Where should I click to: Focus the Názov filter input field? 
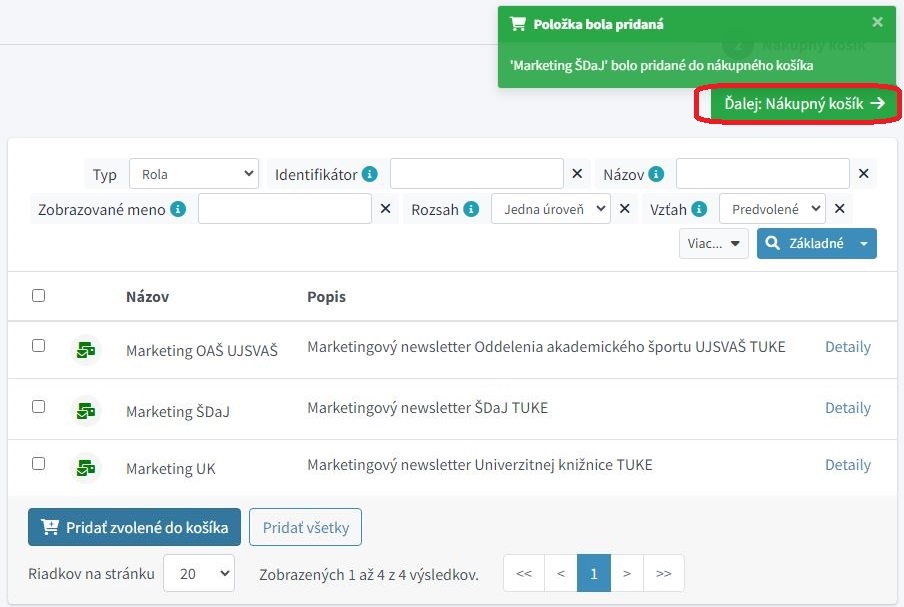pos(763,174)
